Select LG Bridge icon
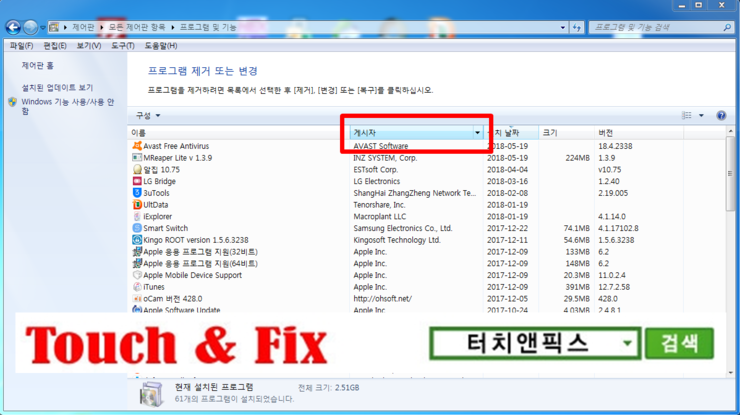This screenshot has width=740, height=415. [x=137, y=181]
